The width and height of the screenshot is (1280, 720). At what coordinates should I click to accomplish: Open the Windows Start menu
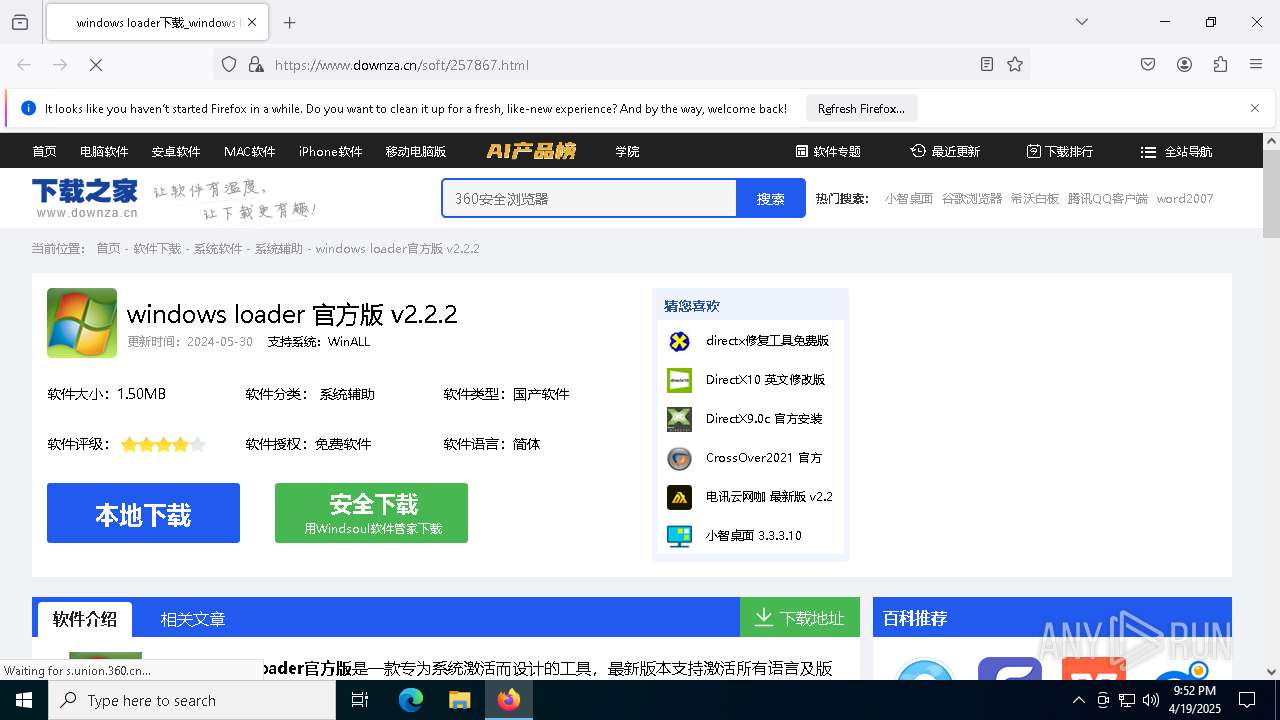pos(24,700)
